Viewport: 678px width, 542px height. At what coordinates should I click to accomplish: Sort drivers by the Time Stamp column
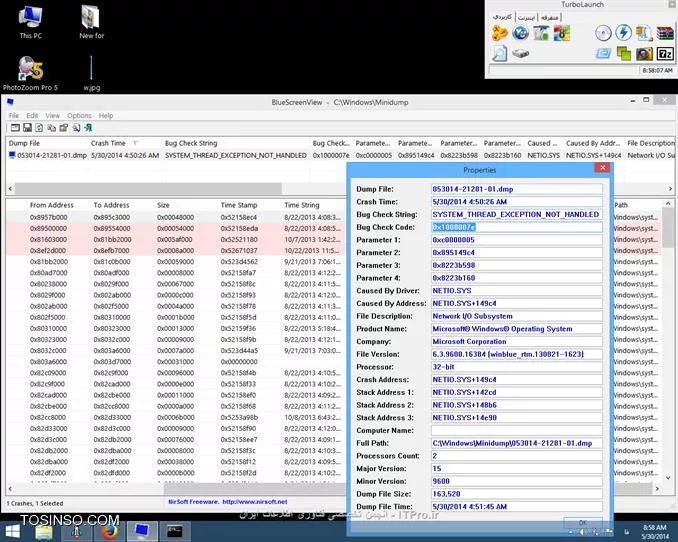click(x=239, y=205)
